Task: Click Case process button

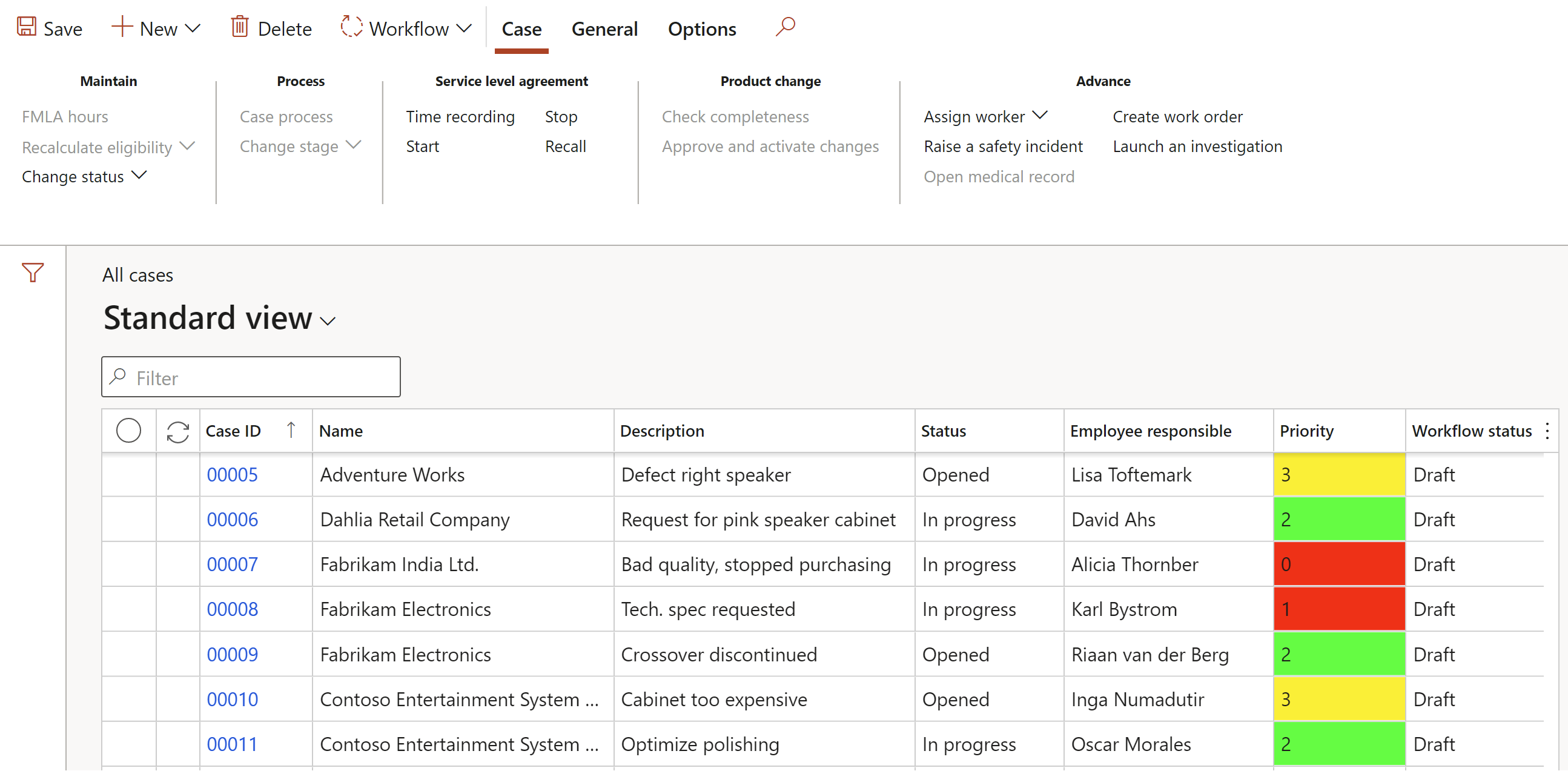Action: pos(286,116)
